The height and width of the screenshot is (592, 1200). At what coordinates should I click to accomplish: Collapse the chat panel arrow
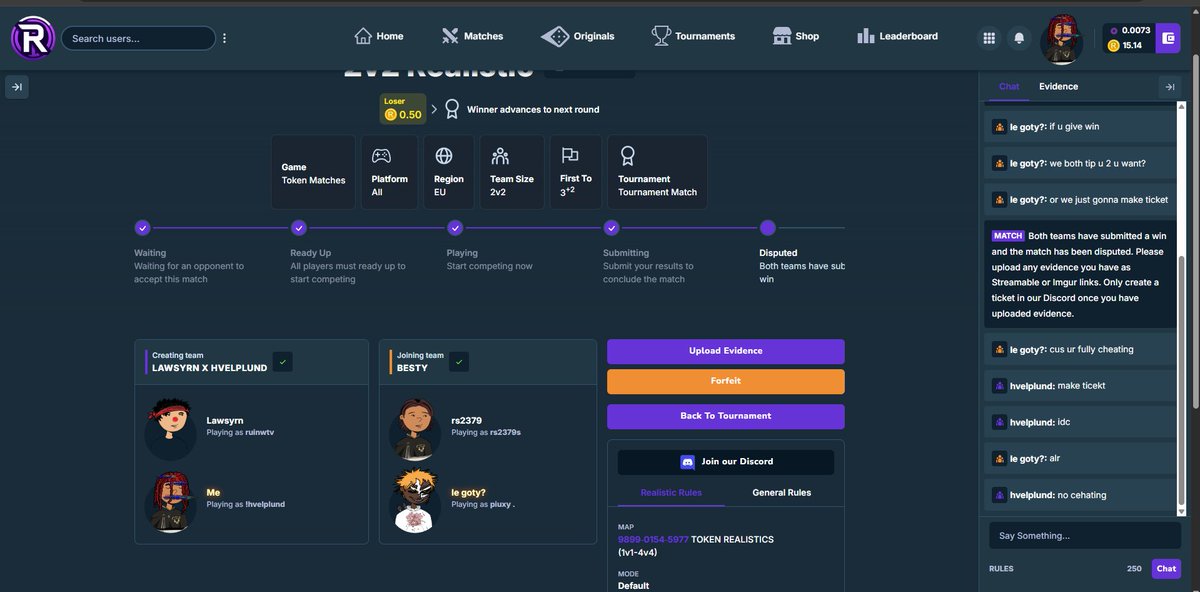pos(1169,87)
